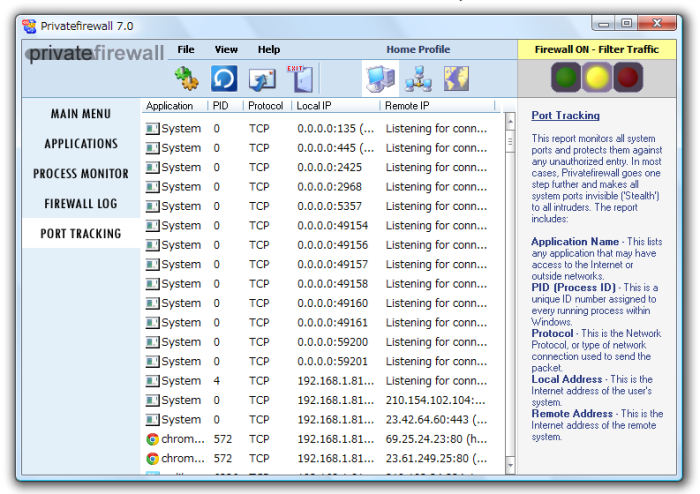The height and width of the screenshot is (494, 700).
Task: Click System icon in 0.0.0.0:49154 row
Action: (x=152, y=225)
